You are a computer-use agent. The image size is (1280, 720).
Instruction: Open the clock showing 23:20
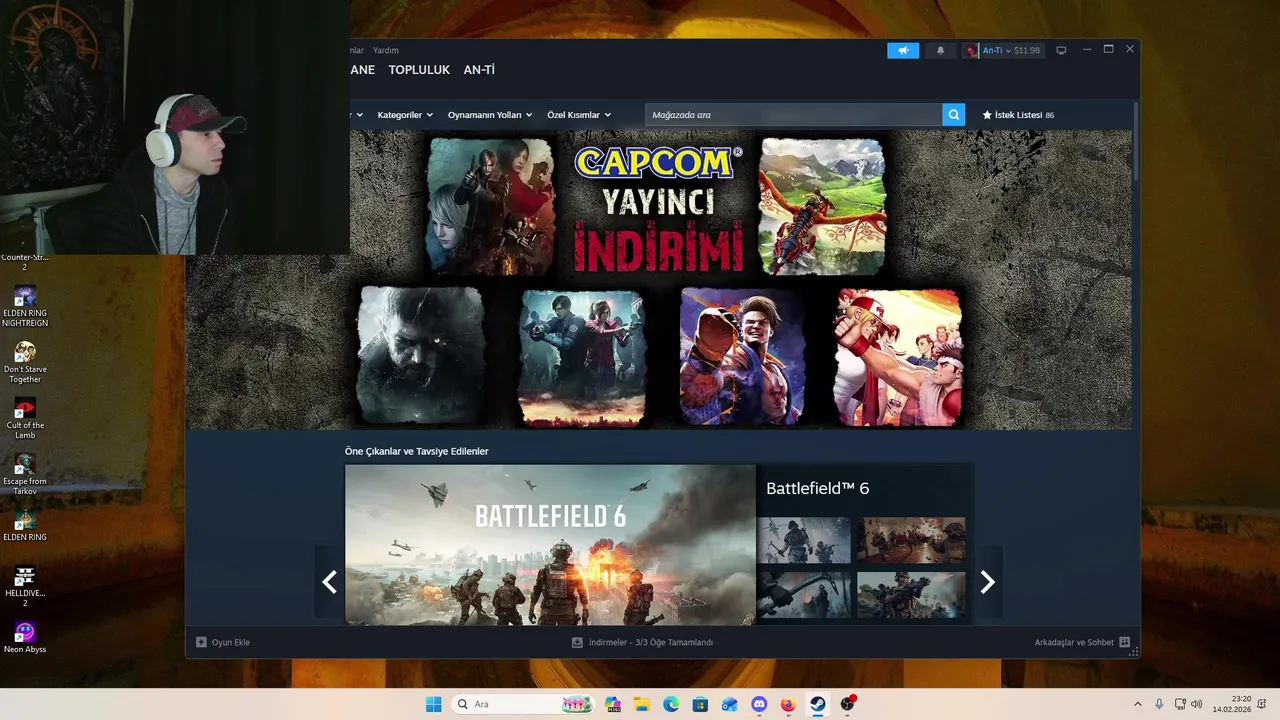[x=1232, y=704]
